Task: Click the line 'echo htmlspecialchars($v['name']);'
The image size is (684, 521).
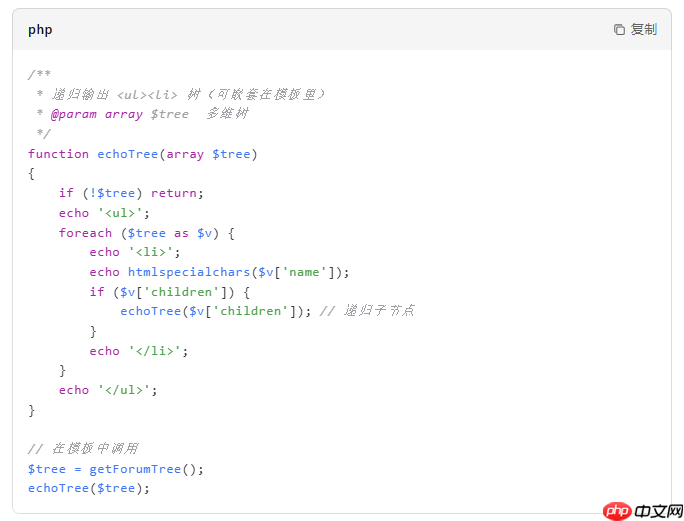Action: pos(219,272)
